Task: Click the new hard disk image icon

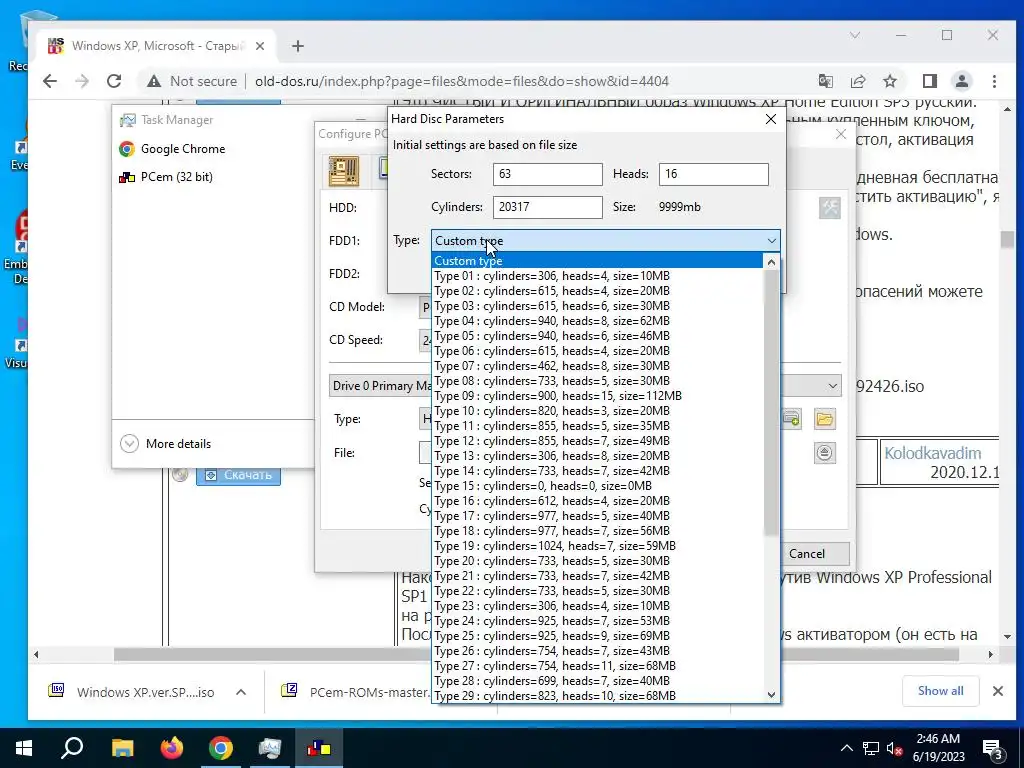Action: pos(791,419)
